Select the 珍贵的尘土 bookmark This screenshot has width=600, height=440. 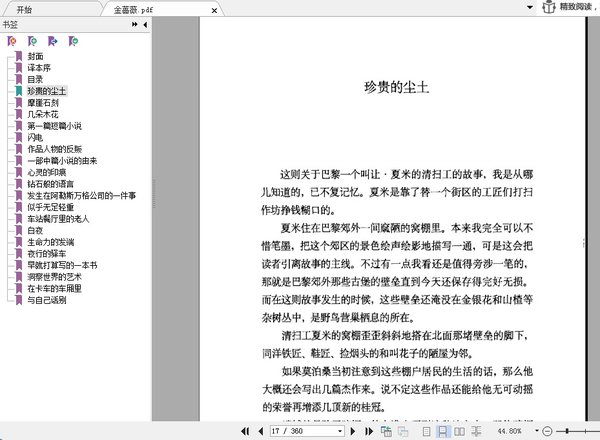pyautogui.click(x=47, y=91)
